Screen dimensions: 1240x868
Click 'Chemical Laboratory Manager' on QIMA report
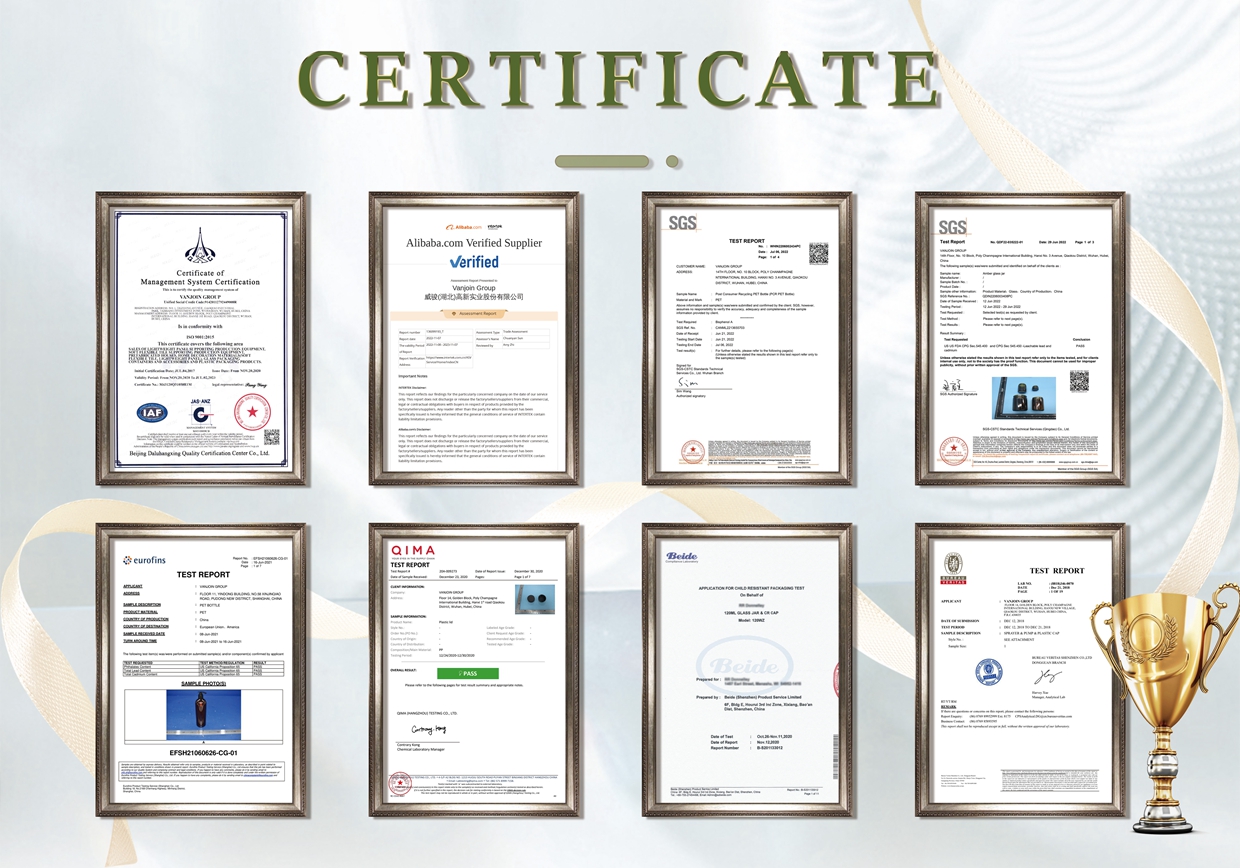click(421, 749)
